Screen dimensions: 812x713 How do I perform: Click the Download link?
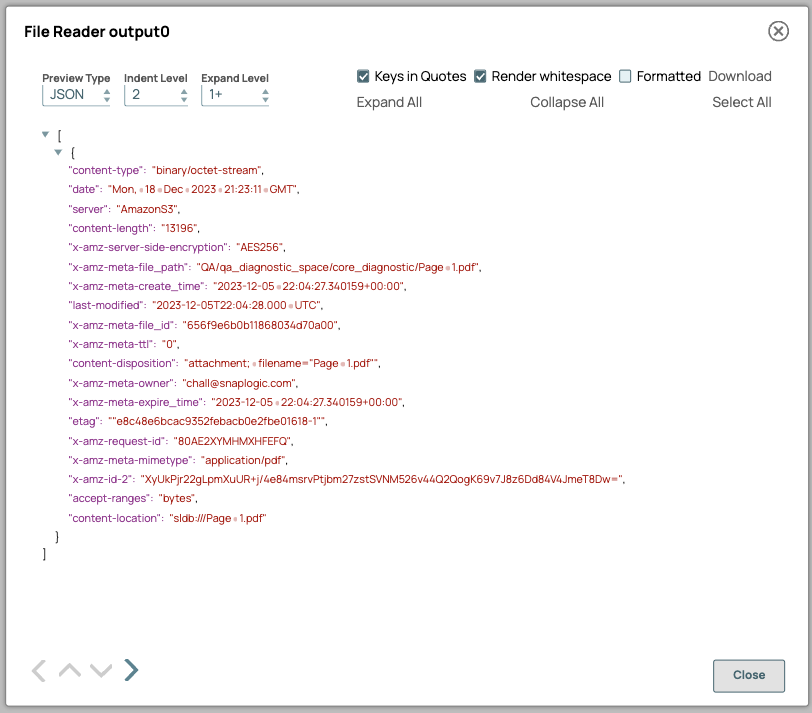740,76
